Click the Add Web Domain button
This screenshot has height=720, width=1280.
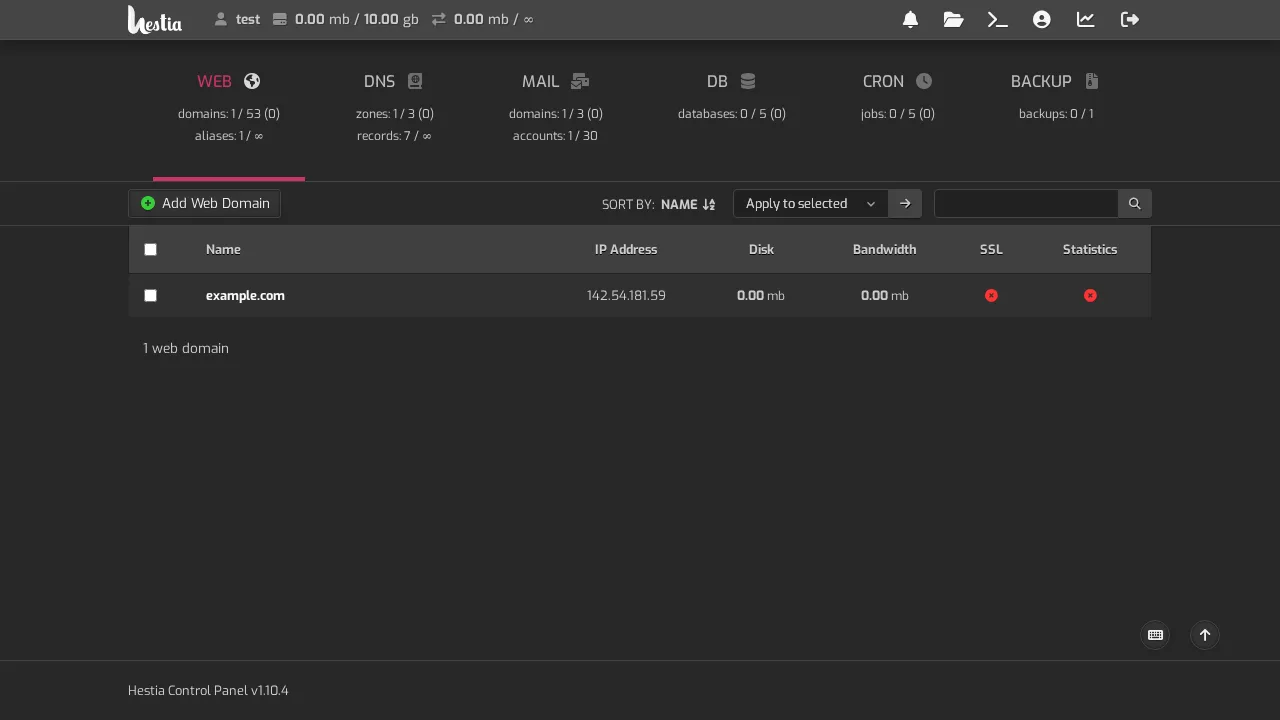click(205, 204)
